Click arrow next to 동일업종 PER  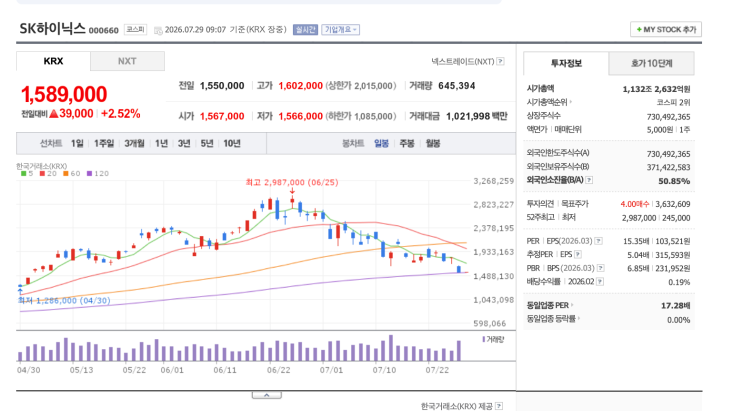(x=572, y=305)
